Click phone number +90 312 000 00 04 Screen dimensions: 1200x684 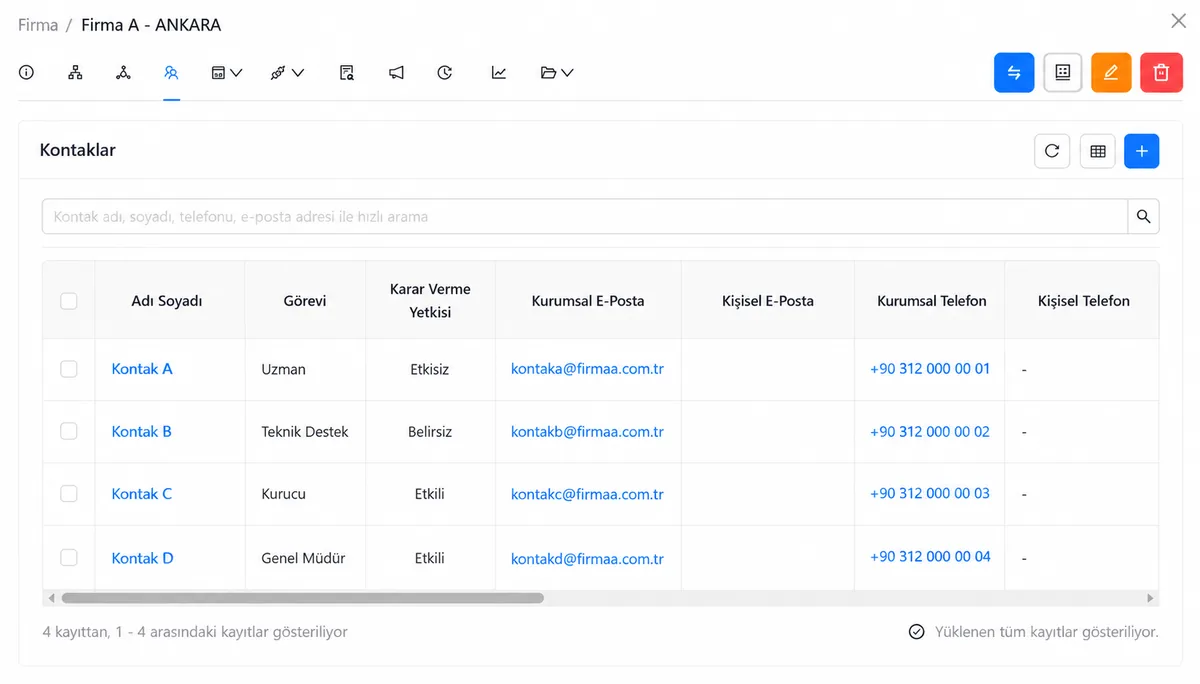pos(930,556)
